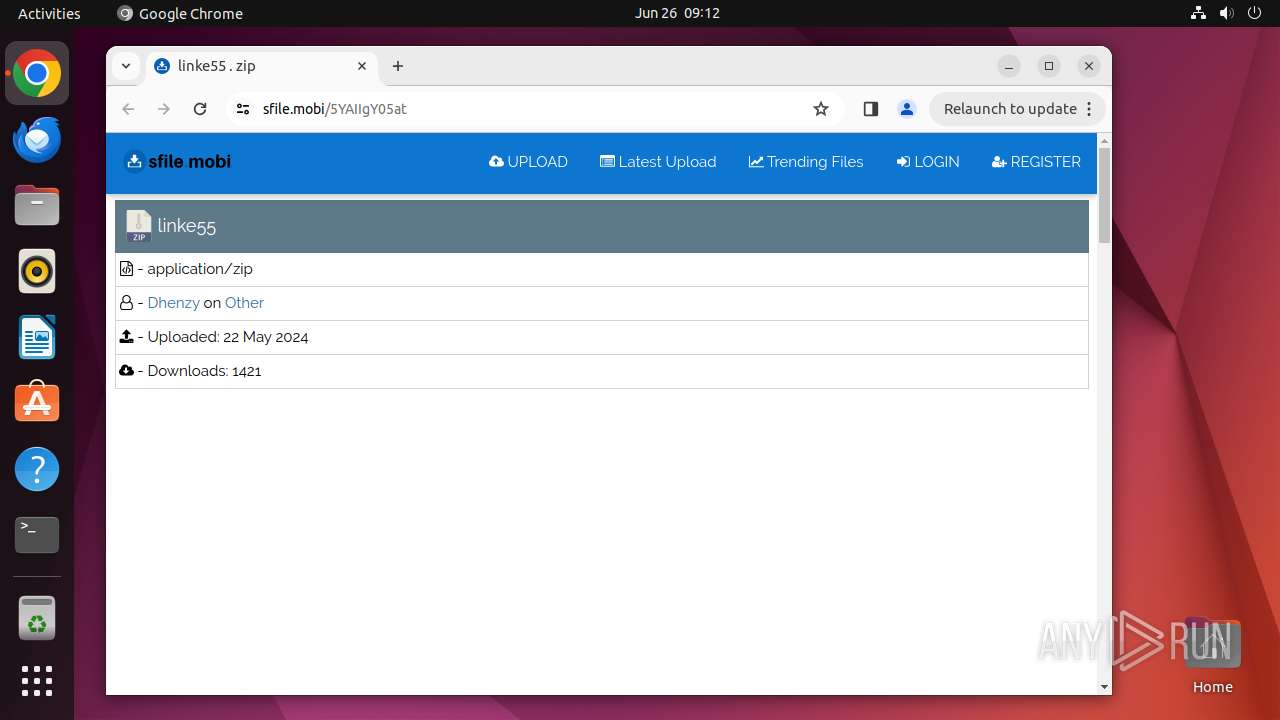Click the 'Downloads: 1421' text
Image resolution: width=1280 pixels, height=720 pixels.
click(204, 371)
